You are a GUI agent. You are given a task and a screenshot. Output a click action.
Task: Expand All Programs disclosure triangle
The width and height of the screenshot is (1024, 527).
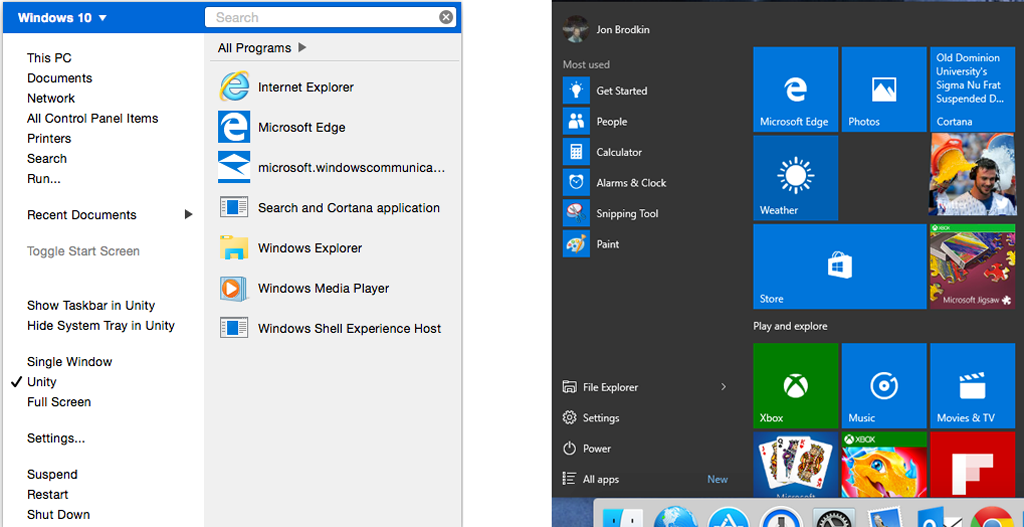[x=302, y=48]
